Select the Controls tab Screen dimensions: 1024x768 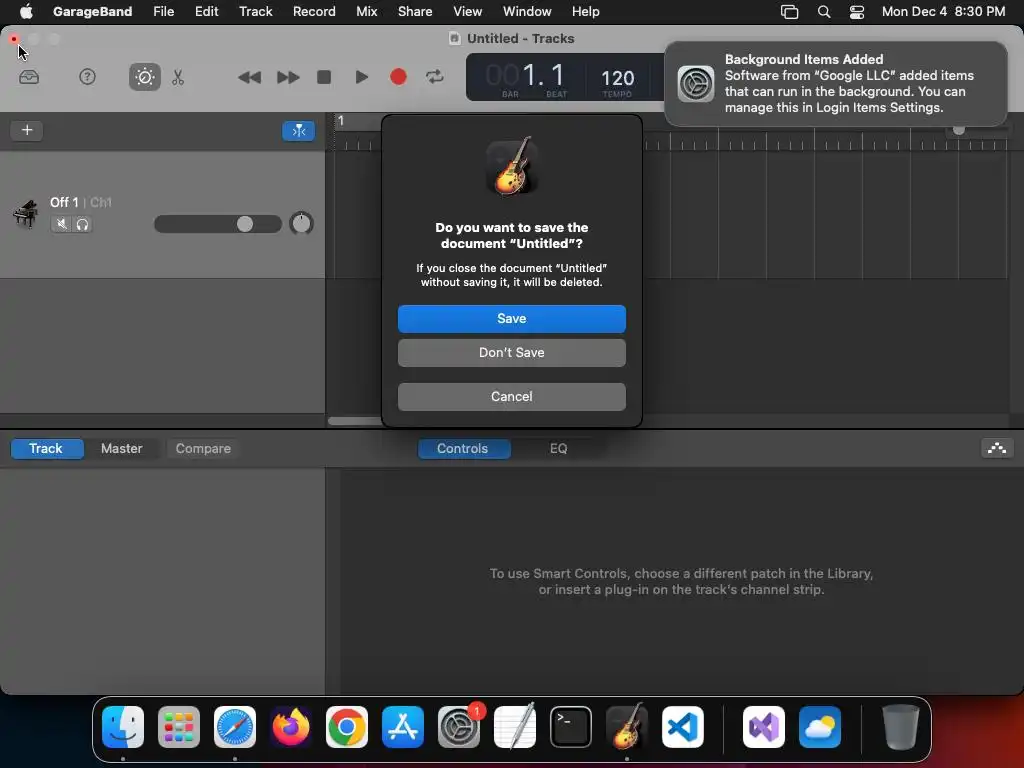(x=464, y=449)
